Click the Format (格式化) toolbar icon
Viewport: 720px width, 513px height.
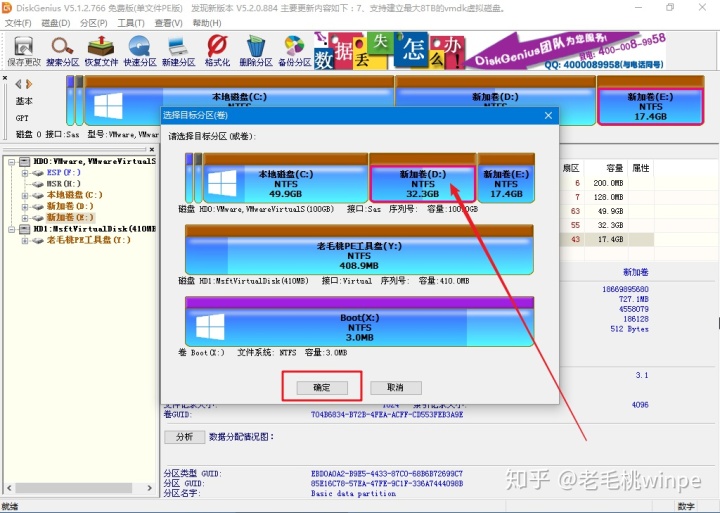coord(217,51)
